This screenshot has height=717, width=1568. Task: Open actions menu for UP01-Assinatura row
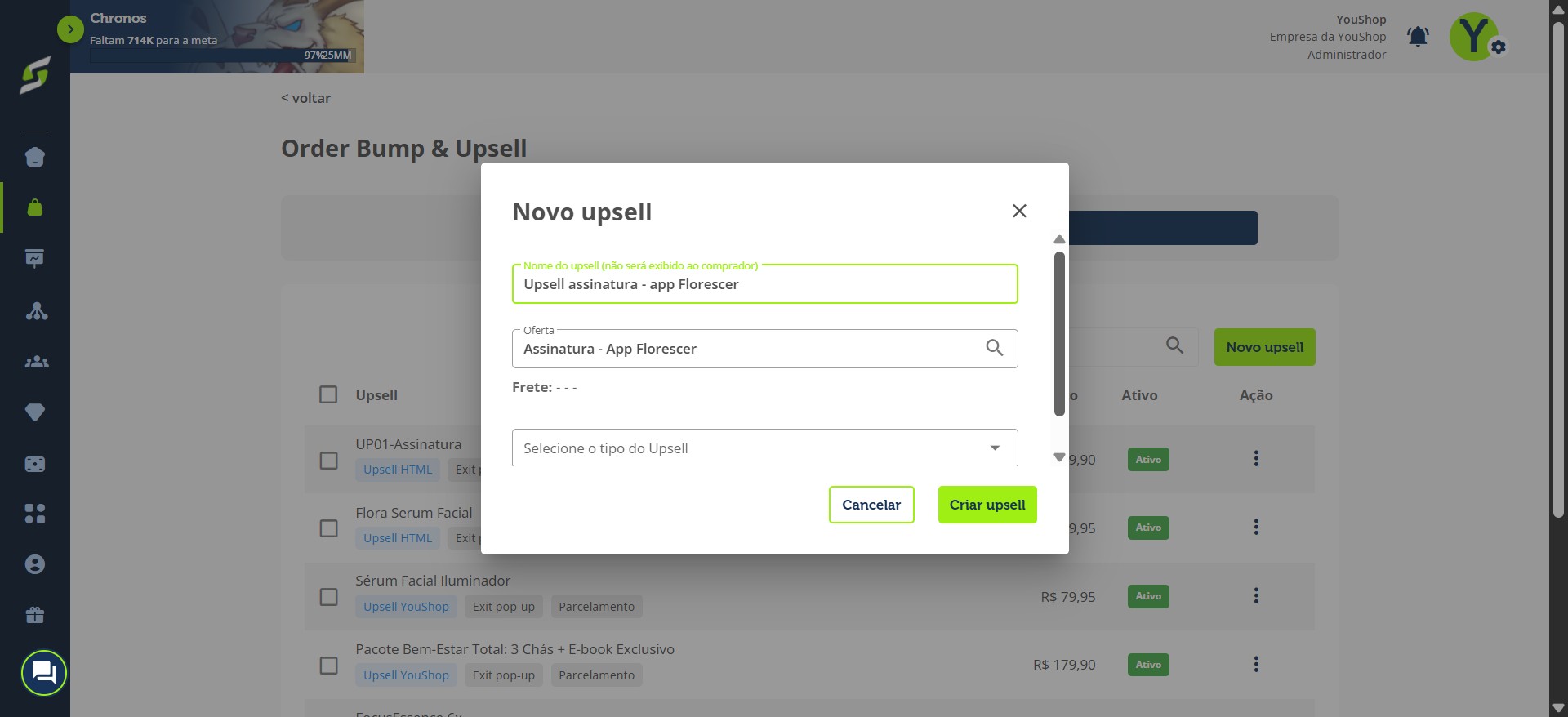click(x=1256, y=459)
